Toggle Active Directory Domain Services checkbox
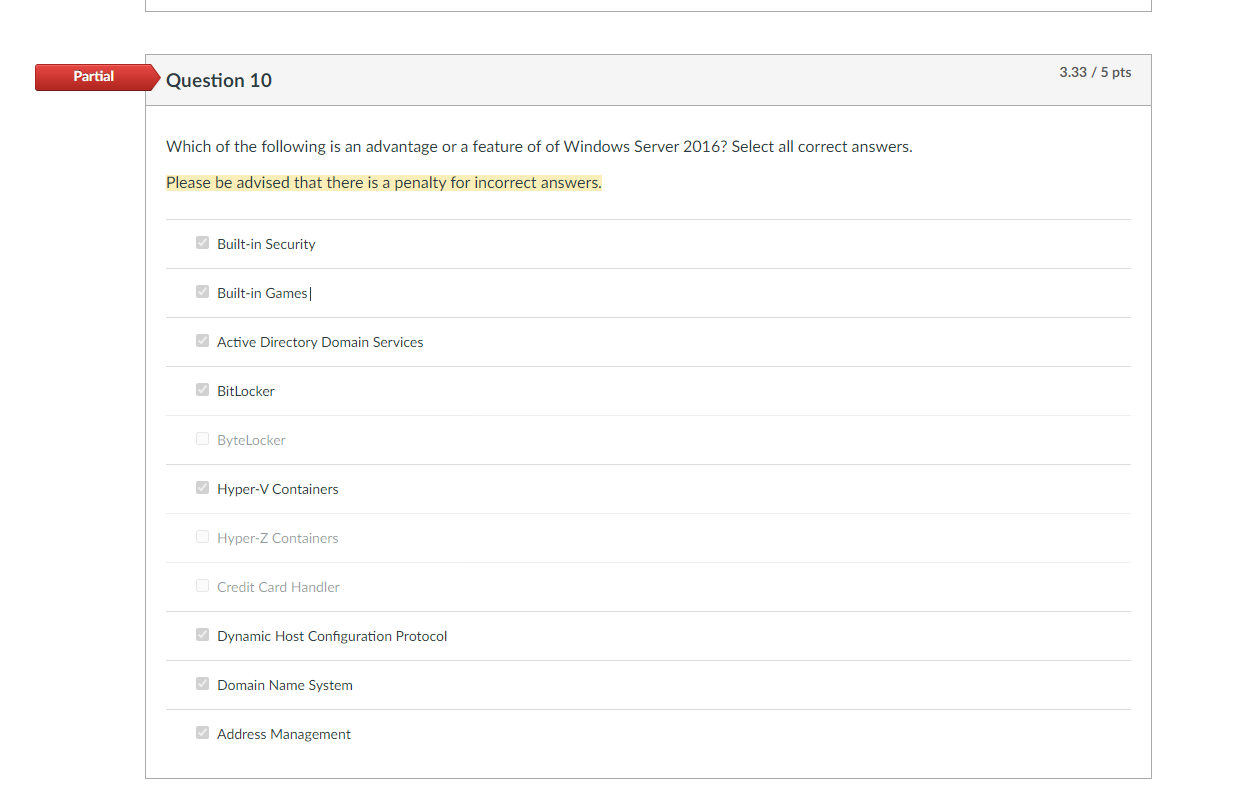 tap(202, 341)
